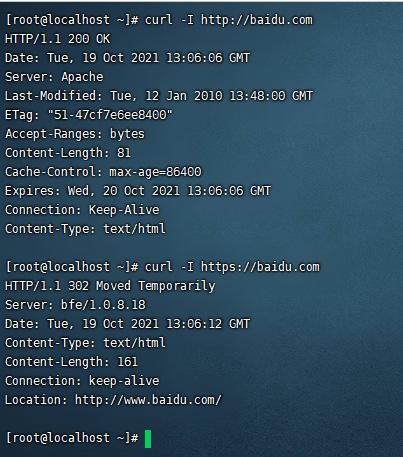Click the 'Content-Length: 161' line
403x457 pixels.
point(71,362)
